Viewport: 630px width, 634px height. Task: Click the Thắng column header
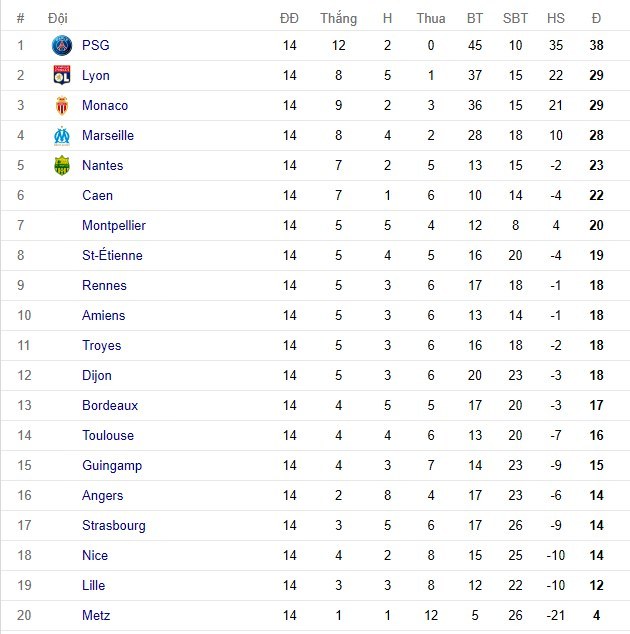coord(338,18)
